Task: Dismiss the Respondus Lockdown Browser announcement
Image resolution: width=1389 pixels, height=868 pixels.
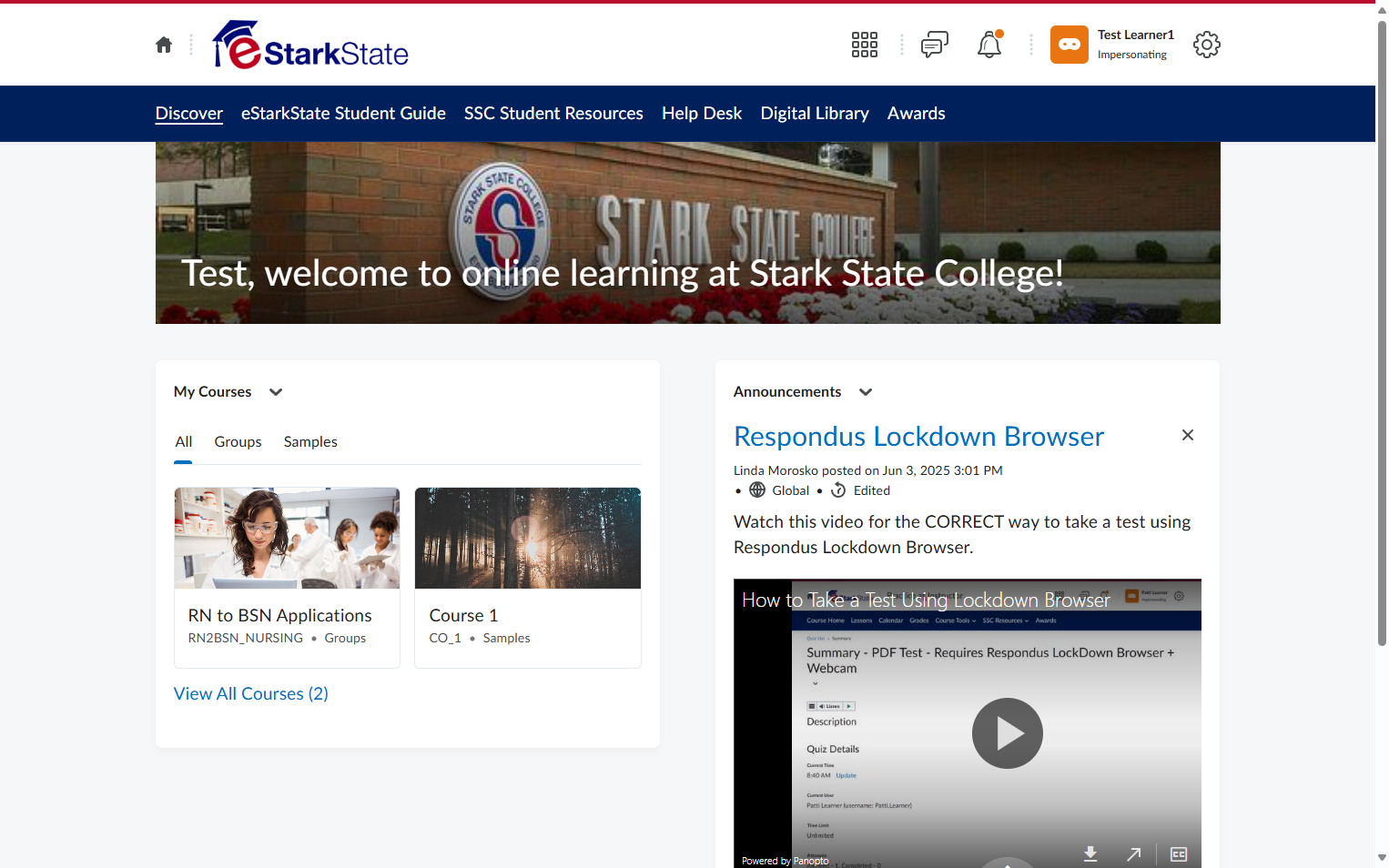Action: (1187, 435)
